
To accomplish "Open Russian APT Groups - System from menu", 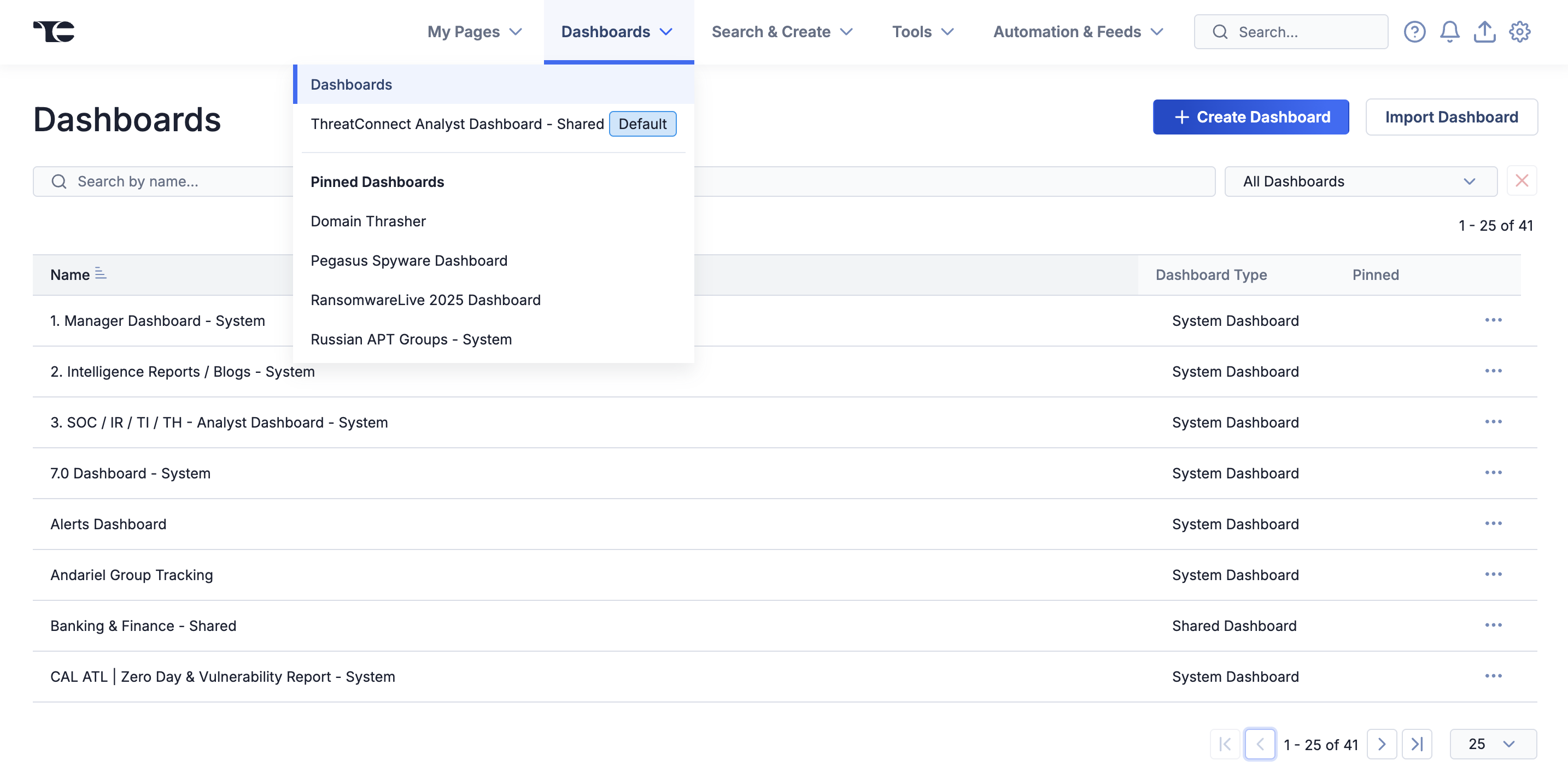I will [411, 339].
